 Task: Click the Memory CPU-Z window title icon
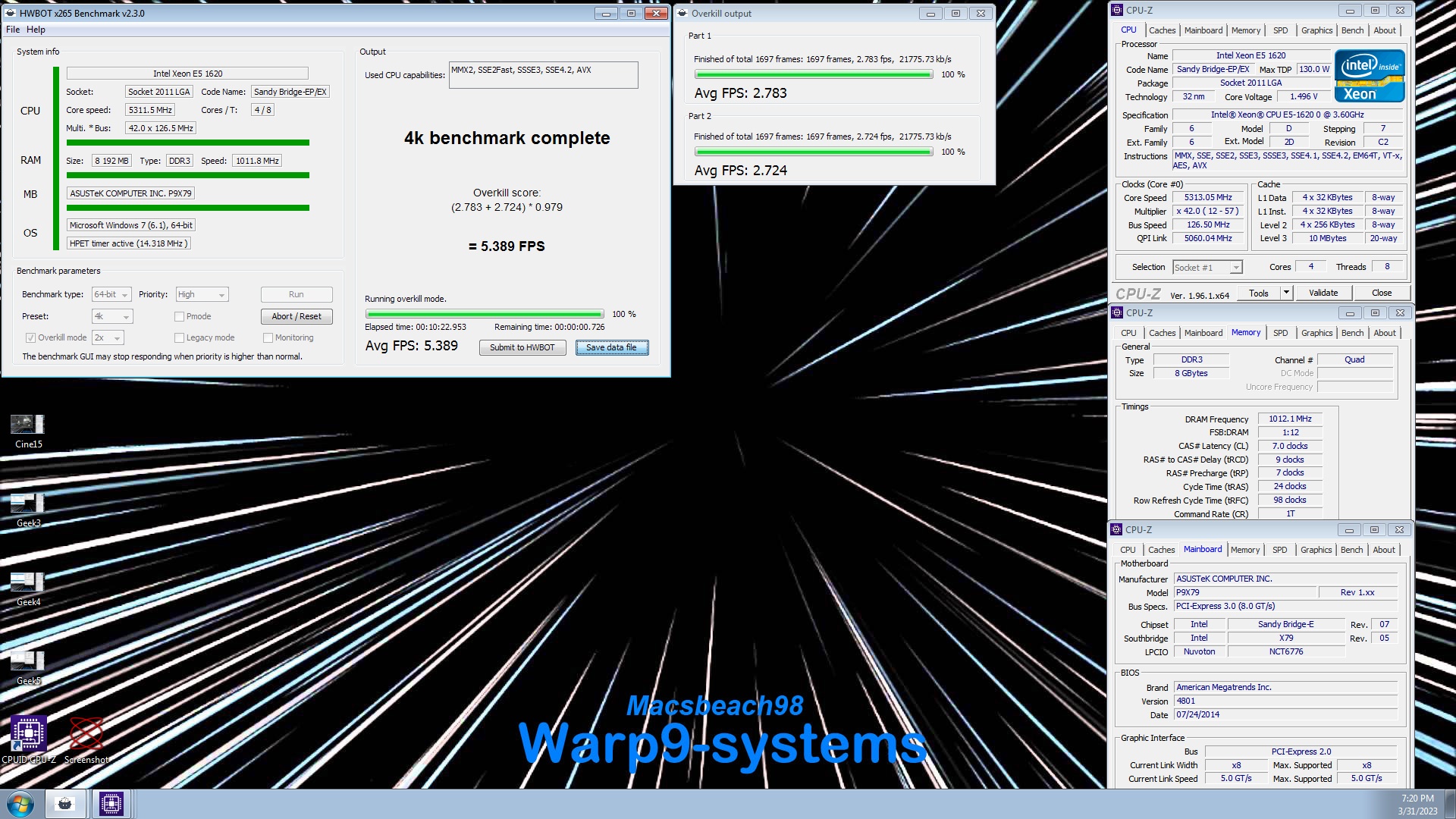[x=1117, y=312]
